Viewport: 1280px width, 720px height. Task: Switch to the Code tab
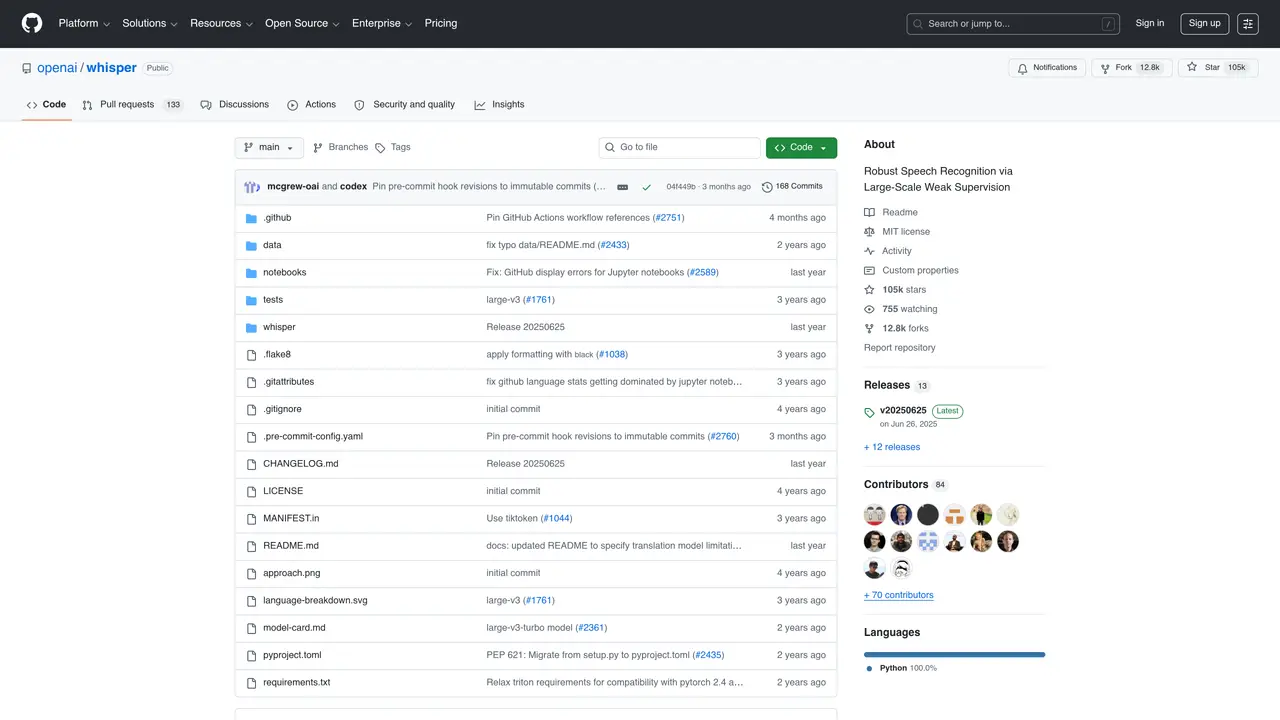click(46, 105)
